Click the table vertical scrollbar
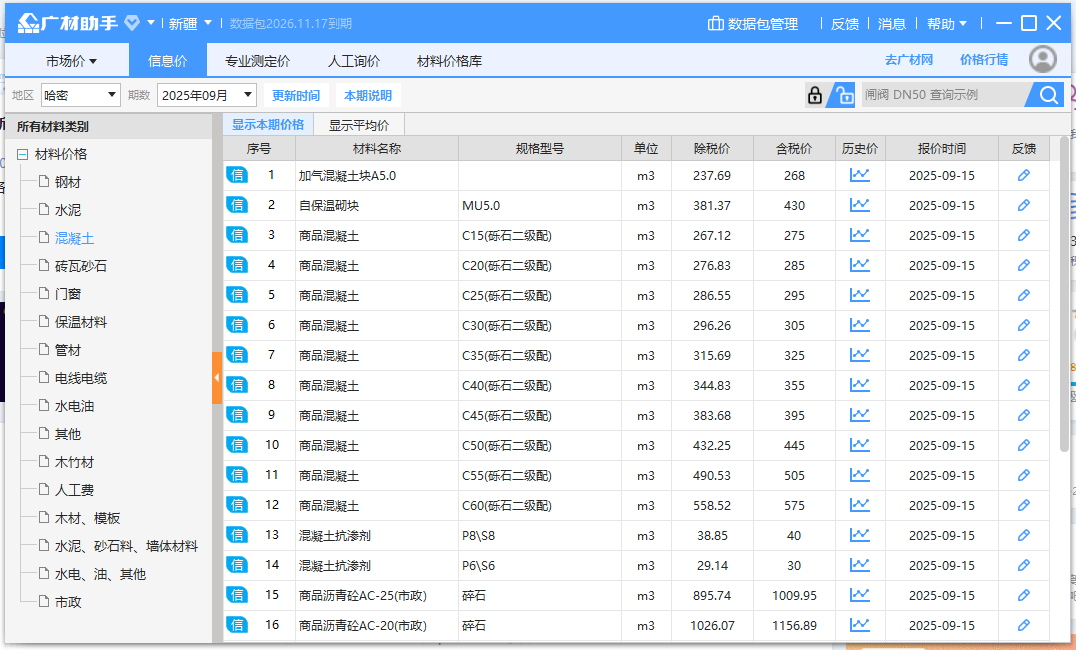 (x=1065, y=295)
